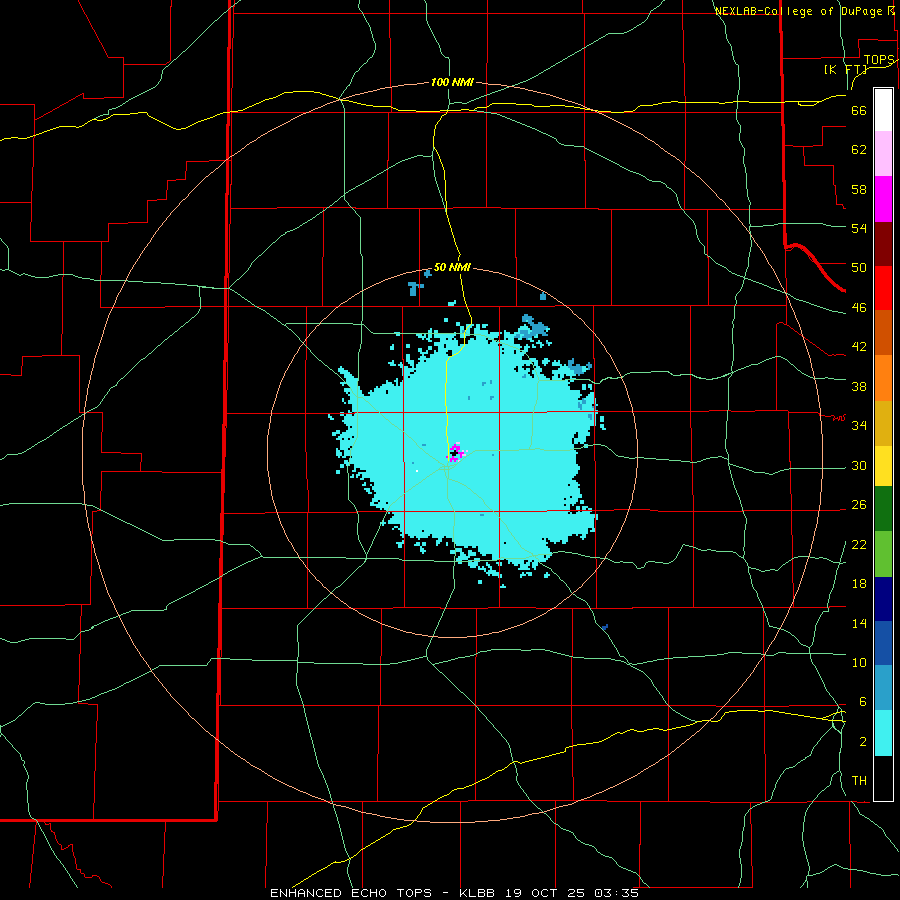Image resolution: width=900 pixels, height=900 pixels.
Task: Select the gold mustard legend color band
Action: (x=883, y=423)
